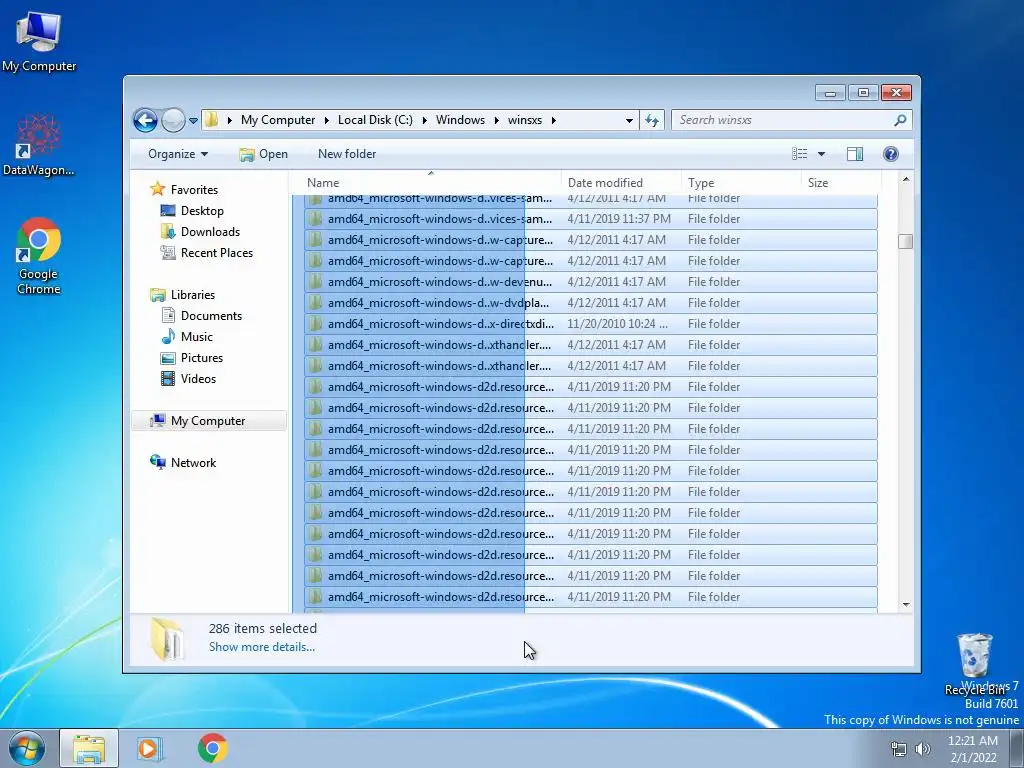Expand the arrow after Windows breadcrumb
This screenshot has height=768, width=1024.
(496, 120)
